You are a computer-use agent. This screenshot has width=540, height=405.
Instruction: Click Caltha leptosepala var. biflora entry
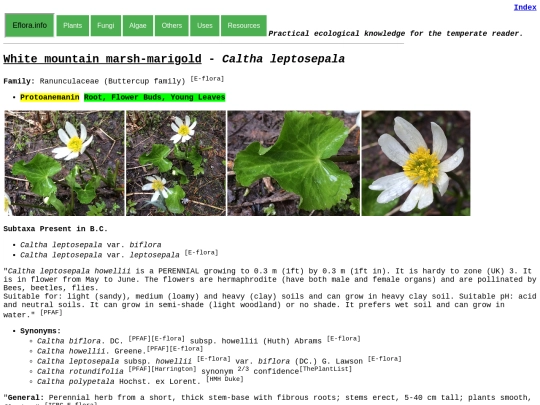pos(91,245)
